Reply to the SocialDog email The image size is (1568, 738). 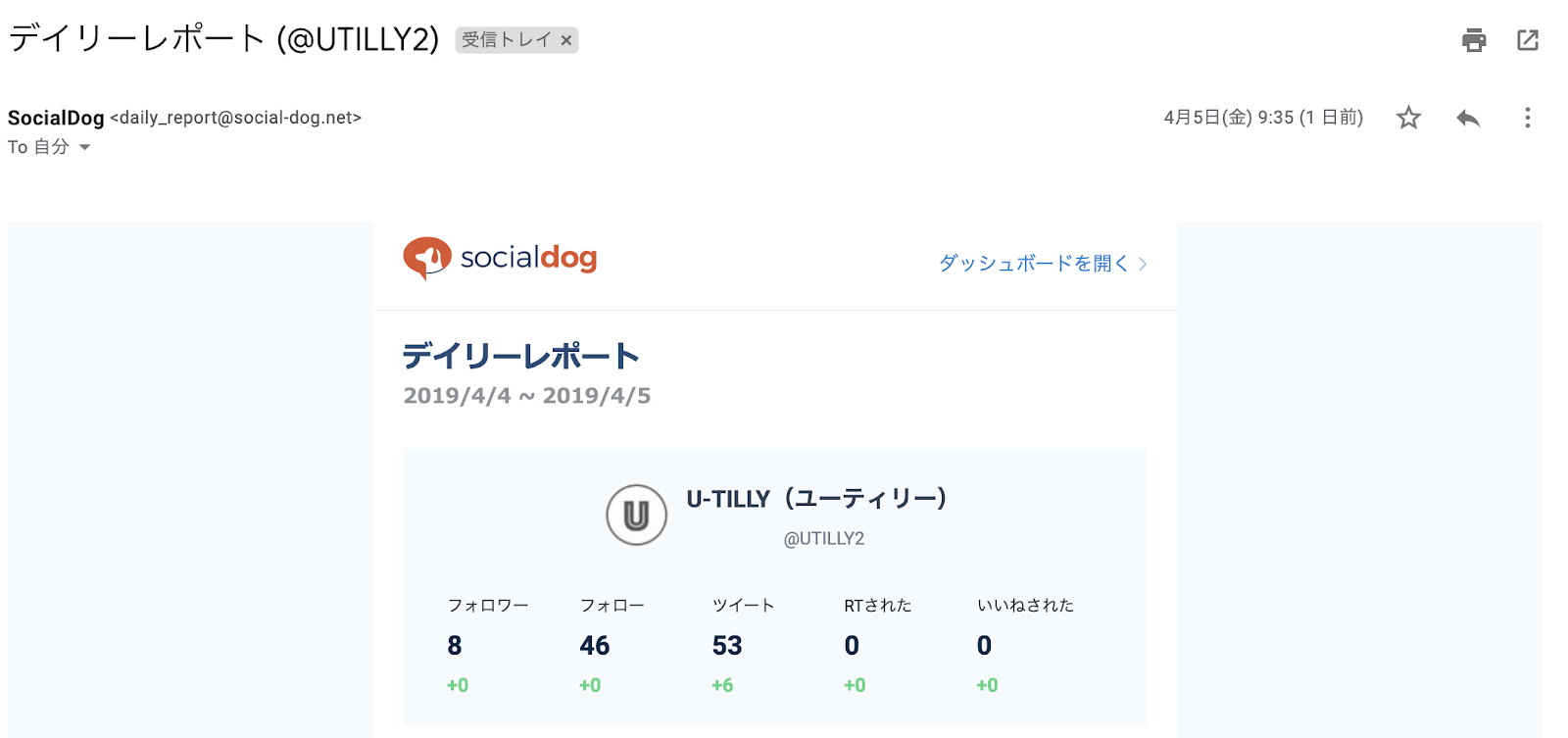click(x=1467, y=118)
